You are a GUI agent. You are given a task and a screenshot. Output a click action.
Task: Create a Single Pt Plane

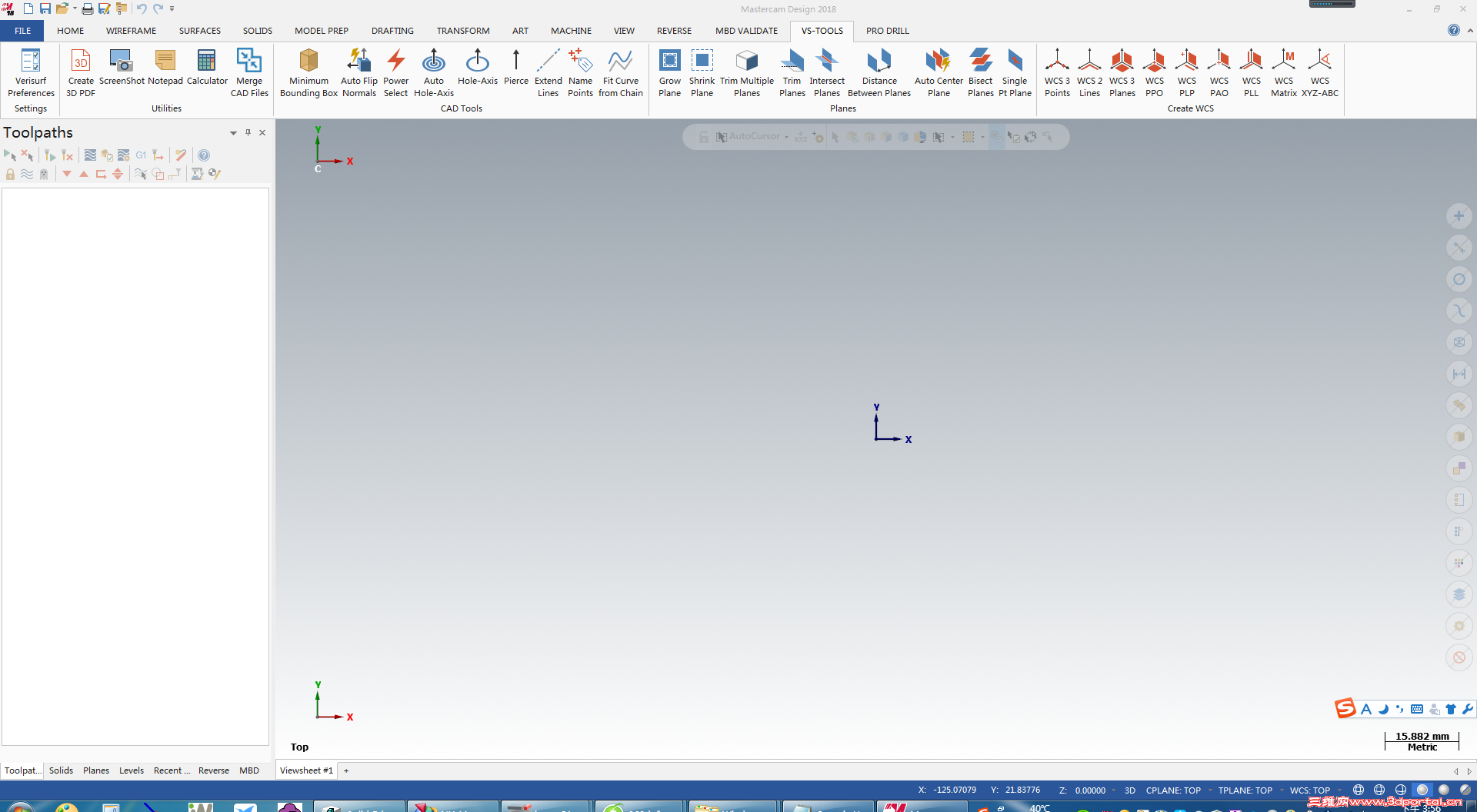[1015, 72]
